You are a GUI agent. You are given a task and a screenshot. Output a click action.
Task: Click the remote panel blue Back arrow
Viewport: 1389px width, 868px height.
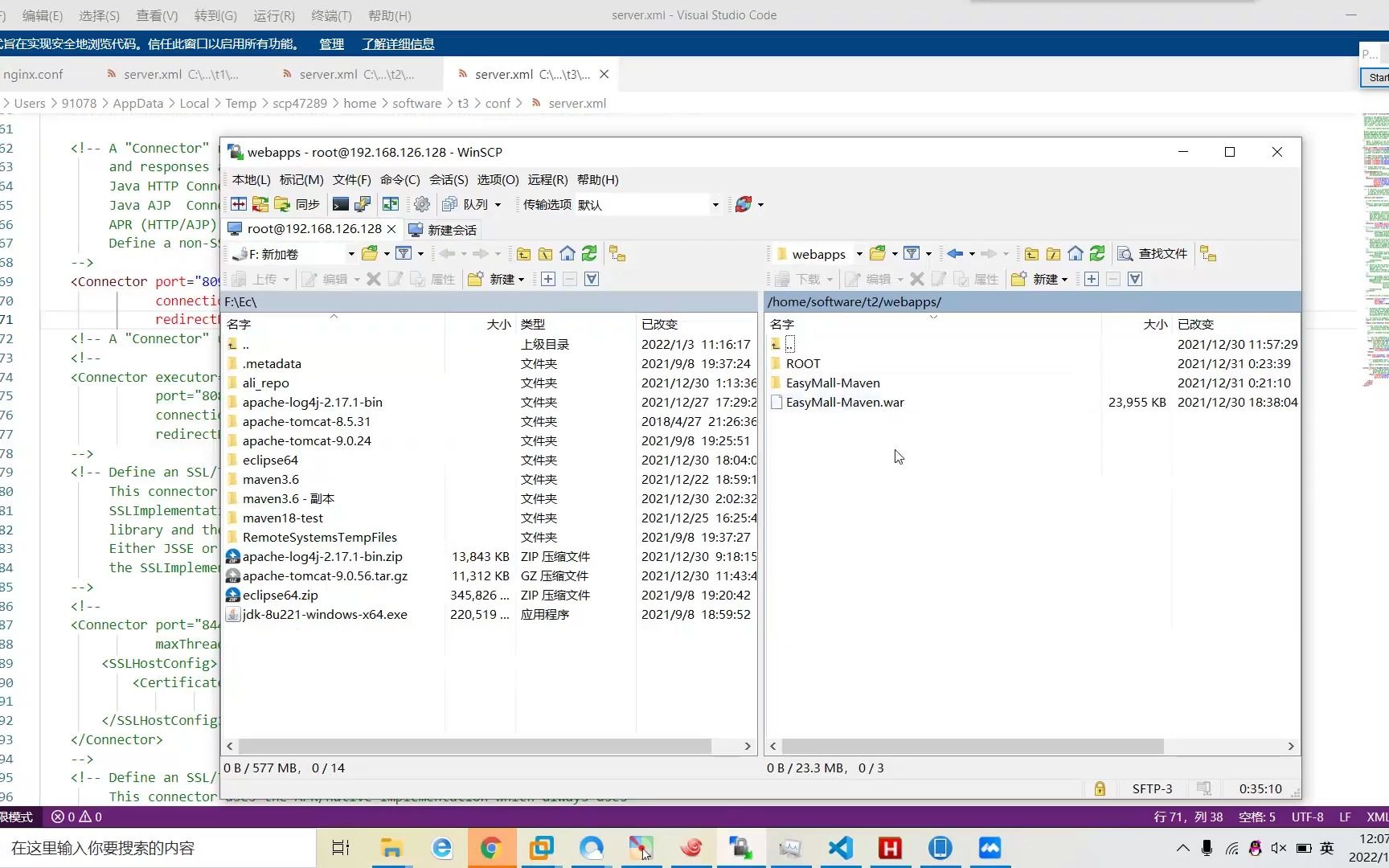click(x=955, y=254)
